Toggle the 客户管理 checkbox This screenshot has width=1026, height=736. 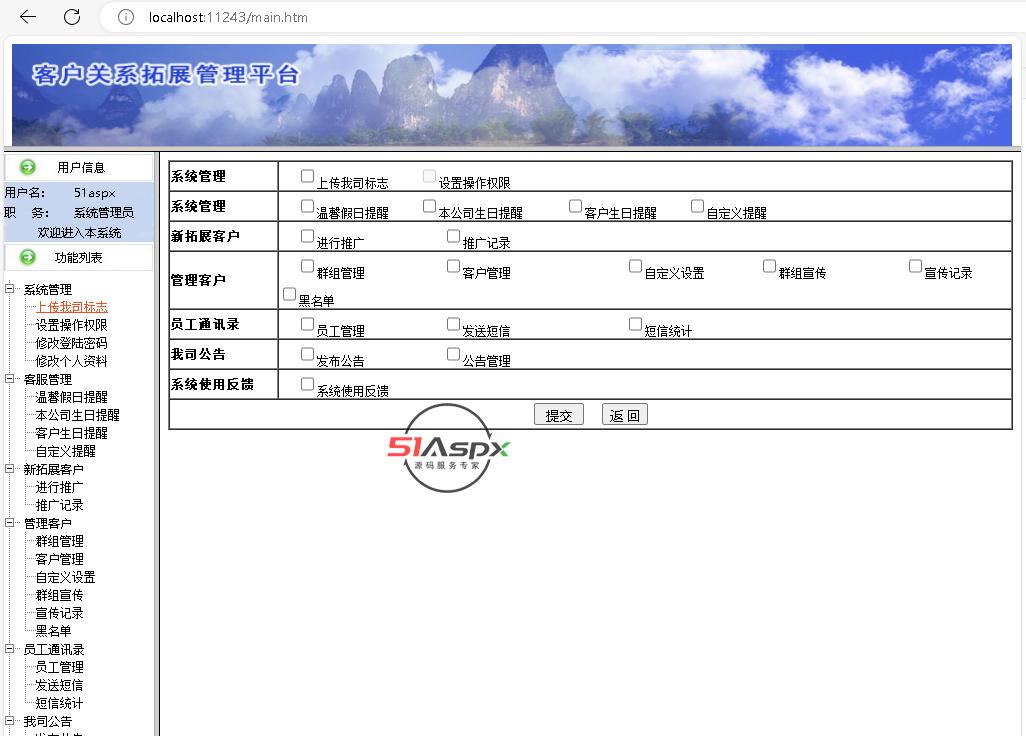click(453, 266)
